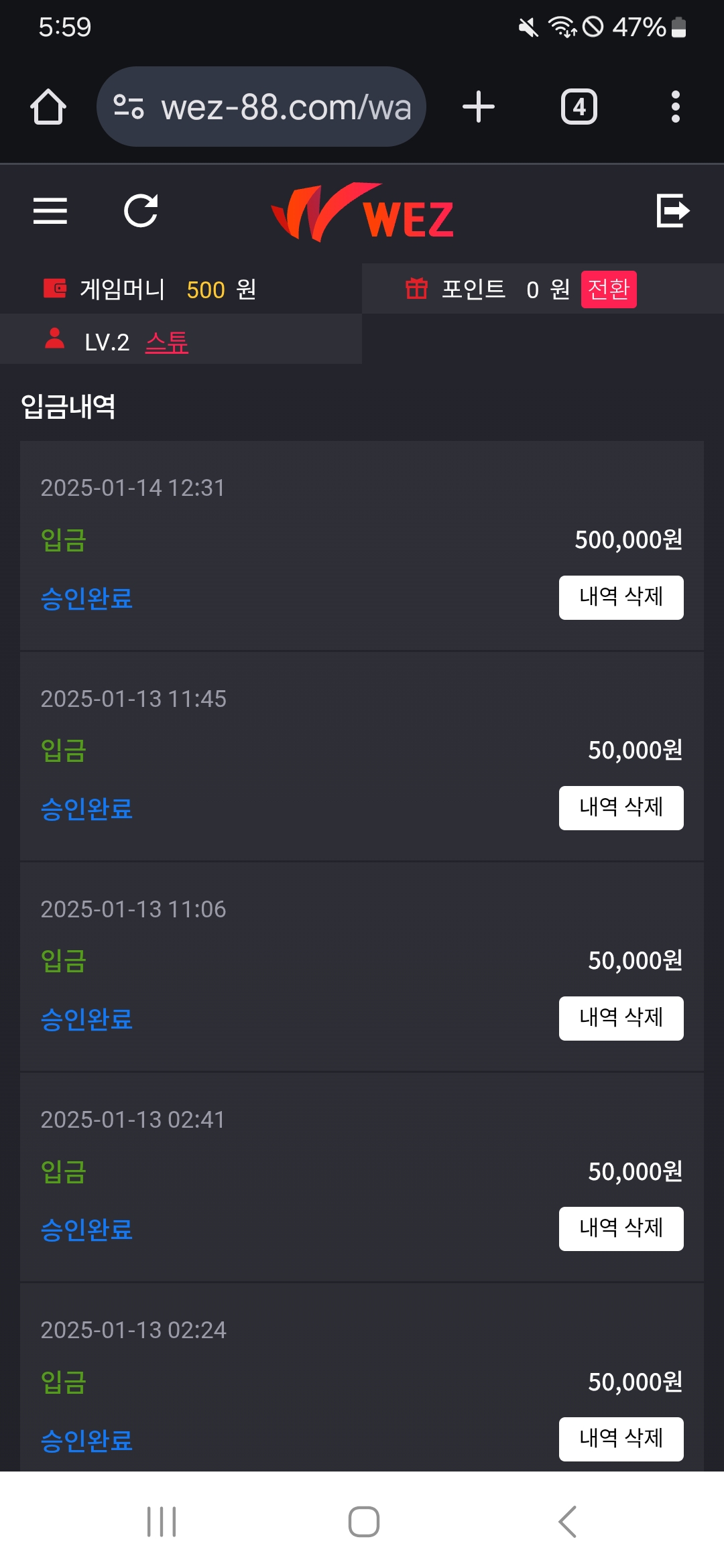Viewport: 724px width, 1568px height.
Task: Tap the logout icon
Action: point(672,211)
